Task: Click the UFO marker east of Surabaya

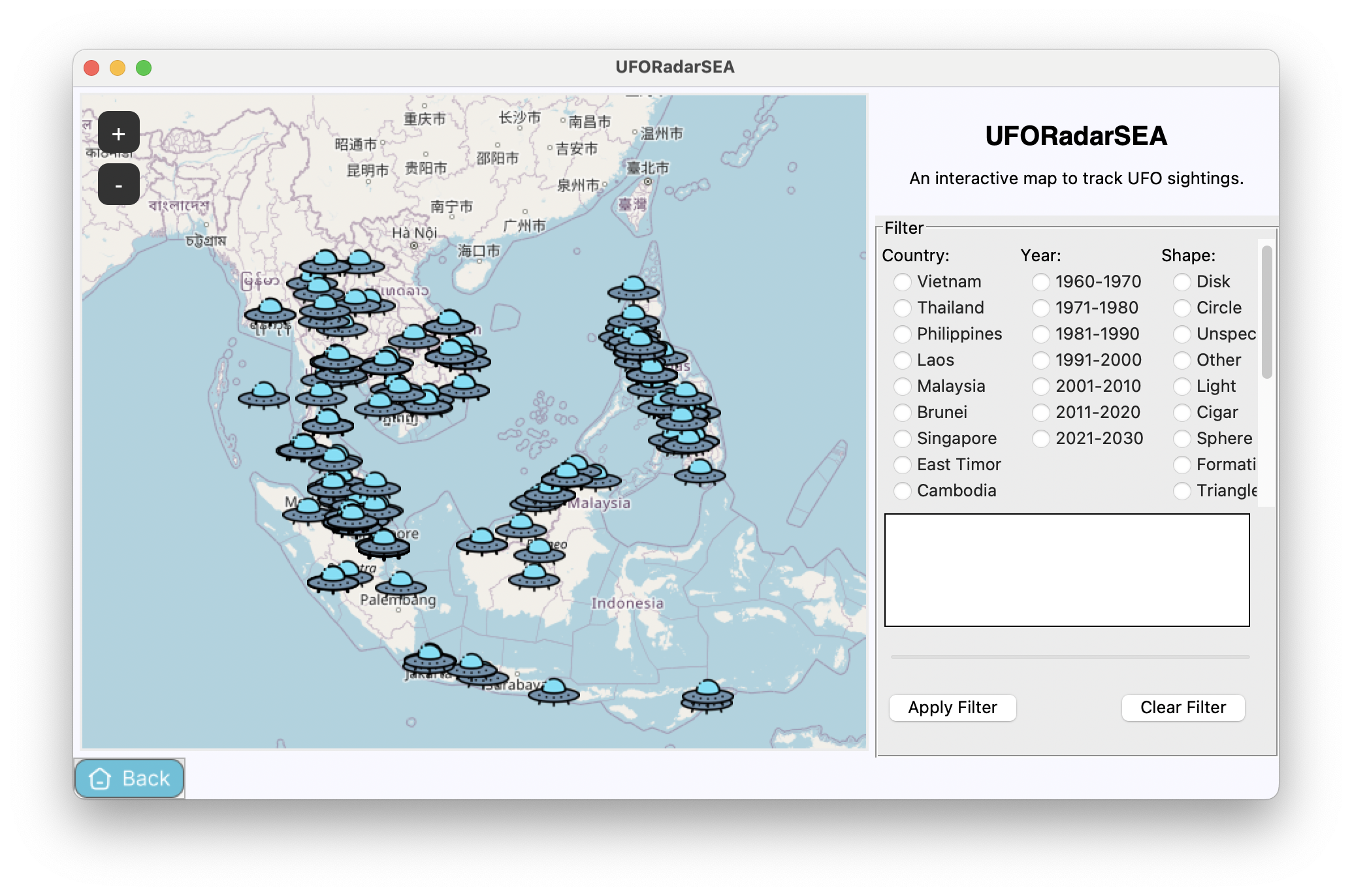Action: pos(553,692)
